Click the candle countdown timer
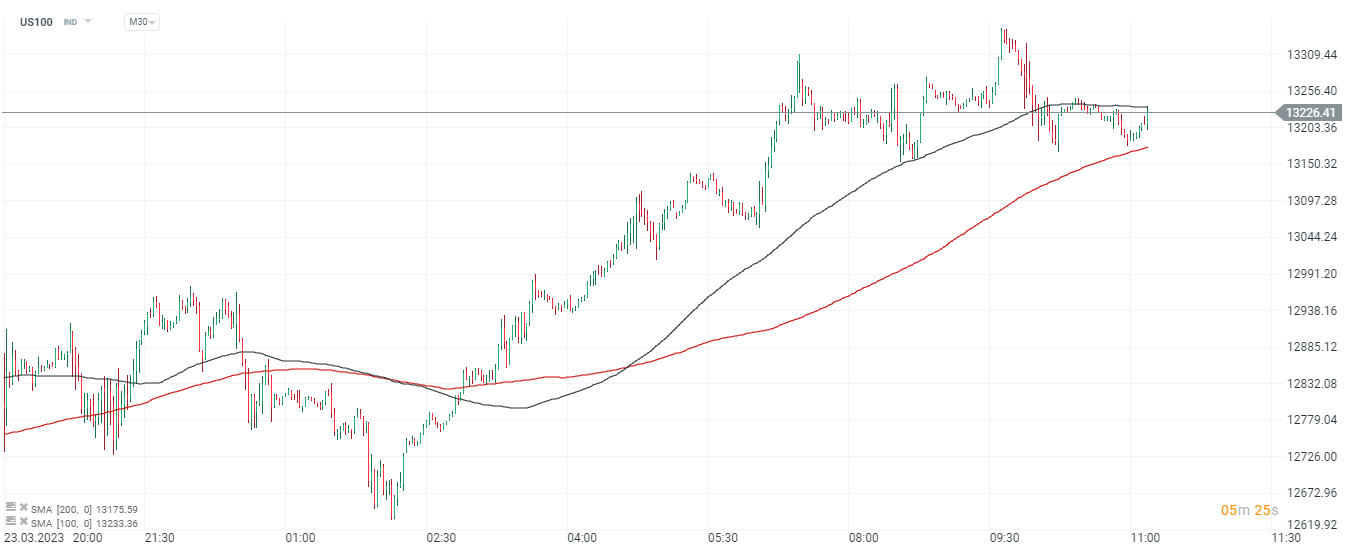This screenshot has height=555, width=1347. pos(1249,511)
